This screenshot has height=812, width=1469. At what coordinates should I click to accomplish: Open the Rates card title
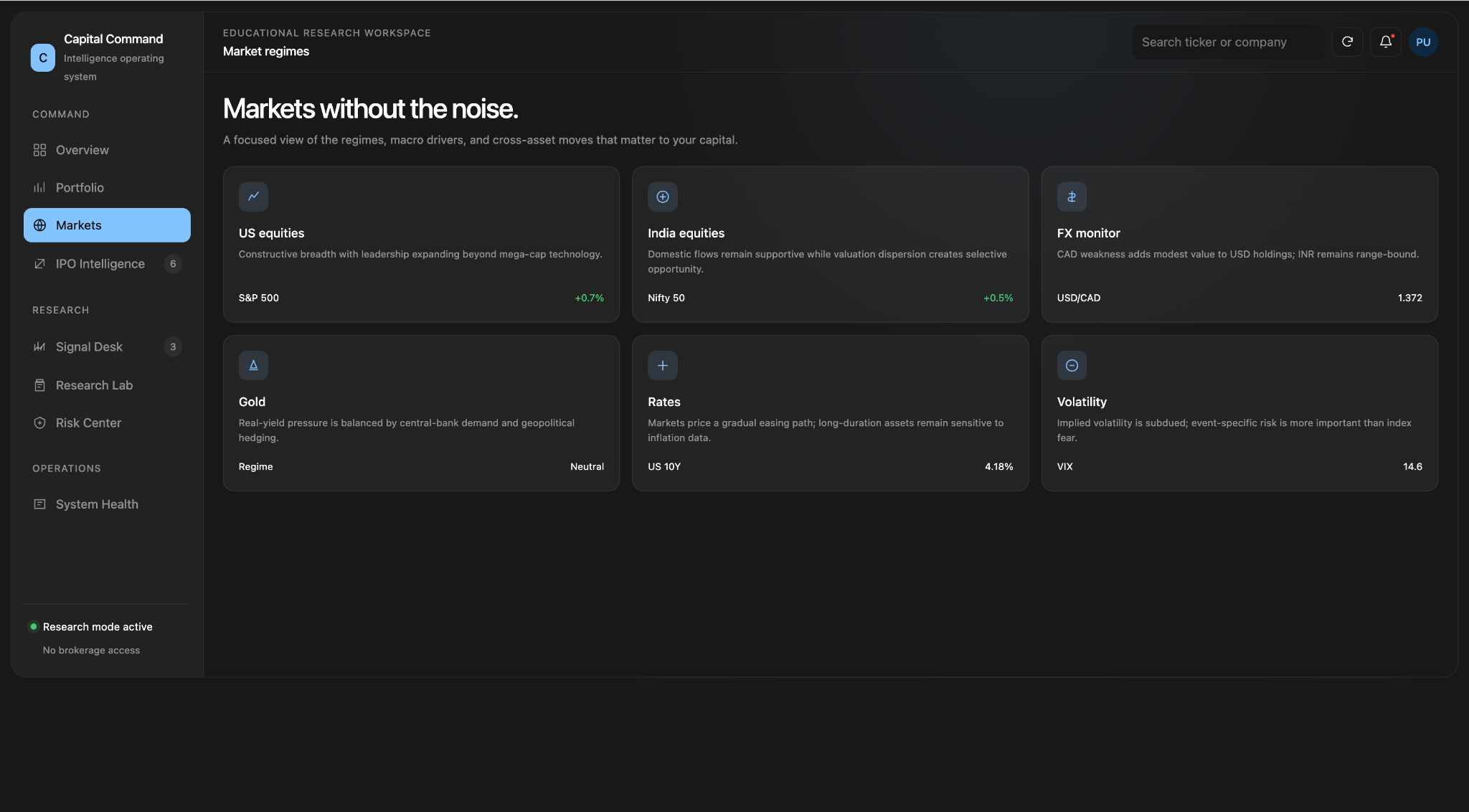[x=663, y=402]
